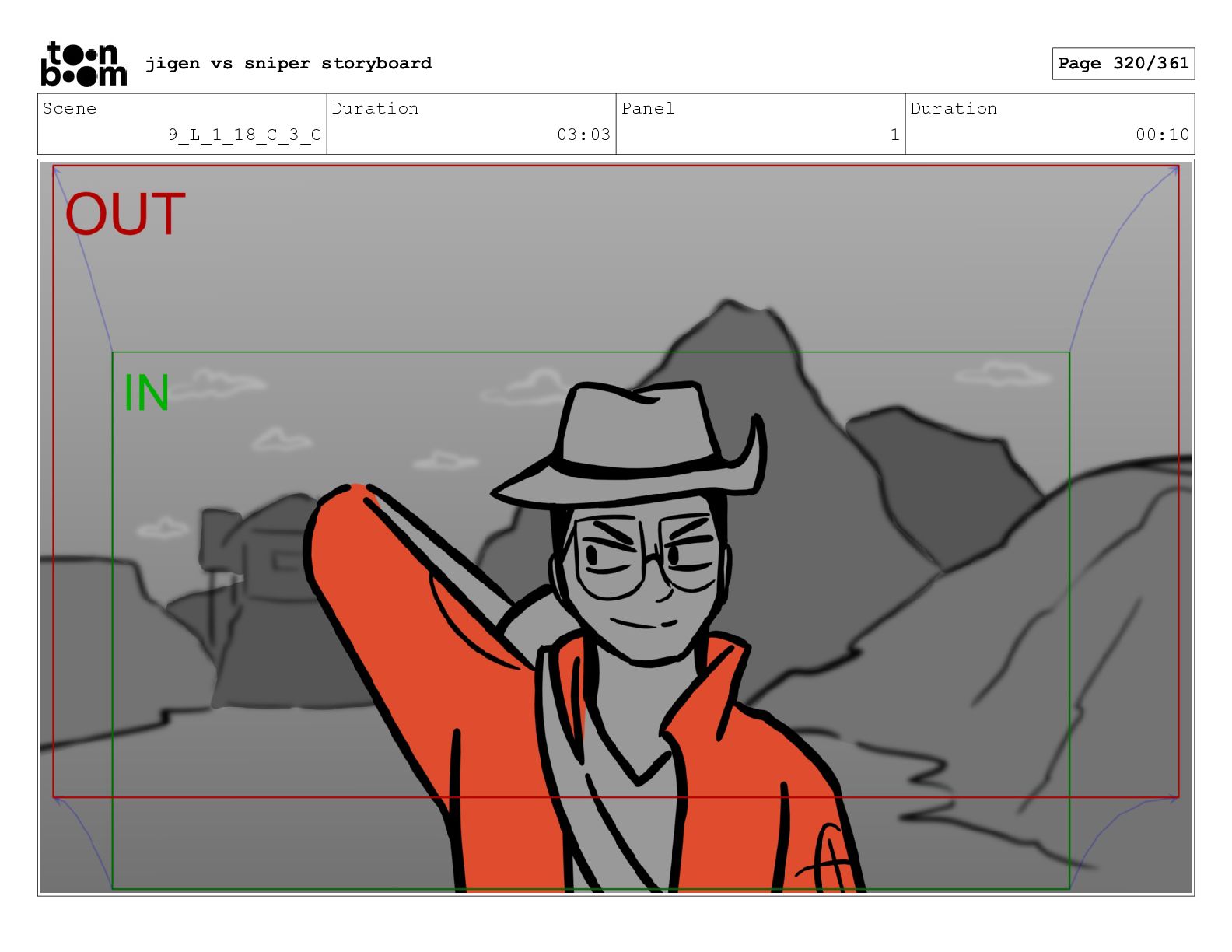Select the "Panel" header label
Screen dimensions: 1232x952
click(648, 108)
